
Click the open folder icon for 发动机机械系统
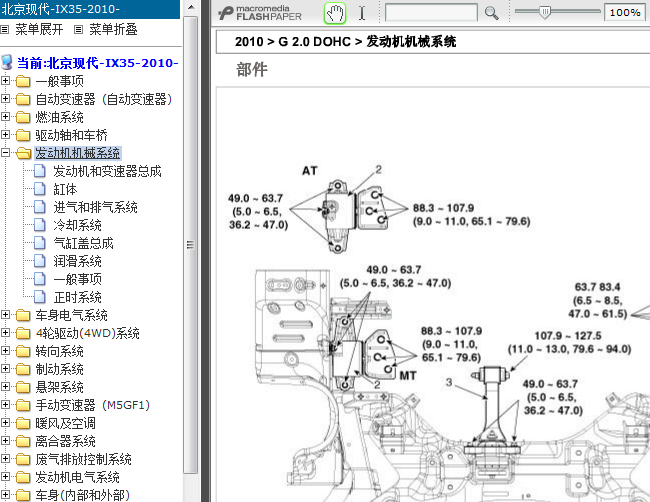[24, 153]
